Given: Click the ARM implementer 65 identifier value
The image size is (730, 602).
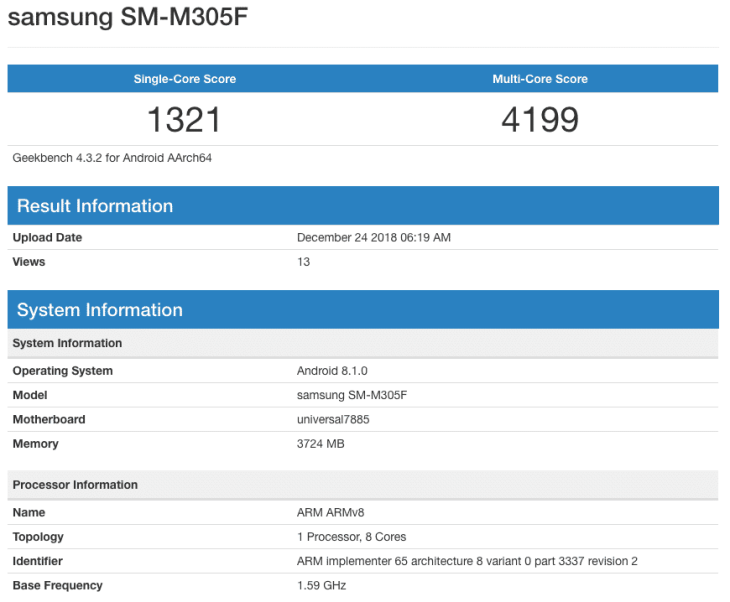Looking at the screenshot, I should pos(467,561).
